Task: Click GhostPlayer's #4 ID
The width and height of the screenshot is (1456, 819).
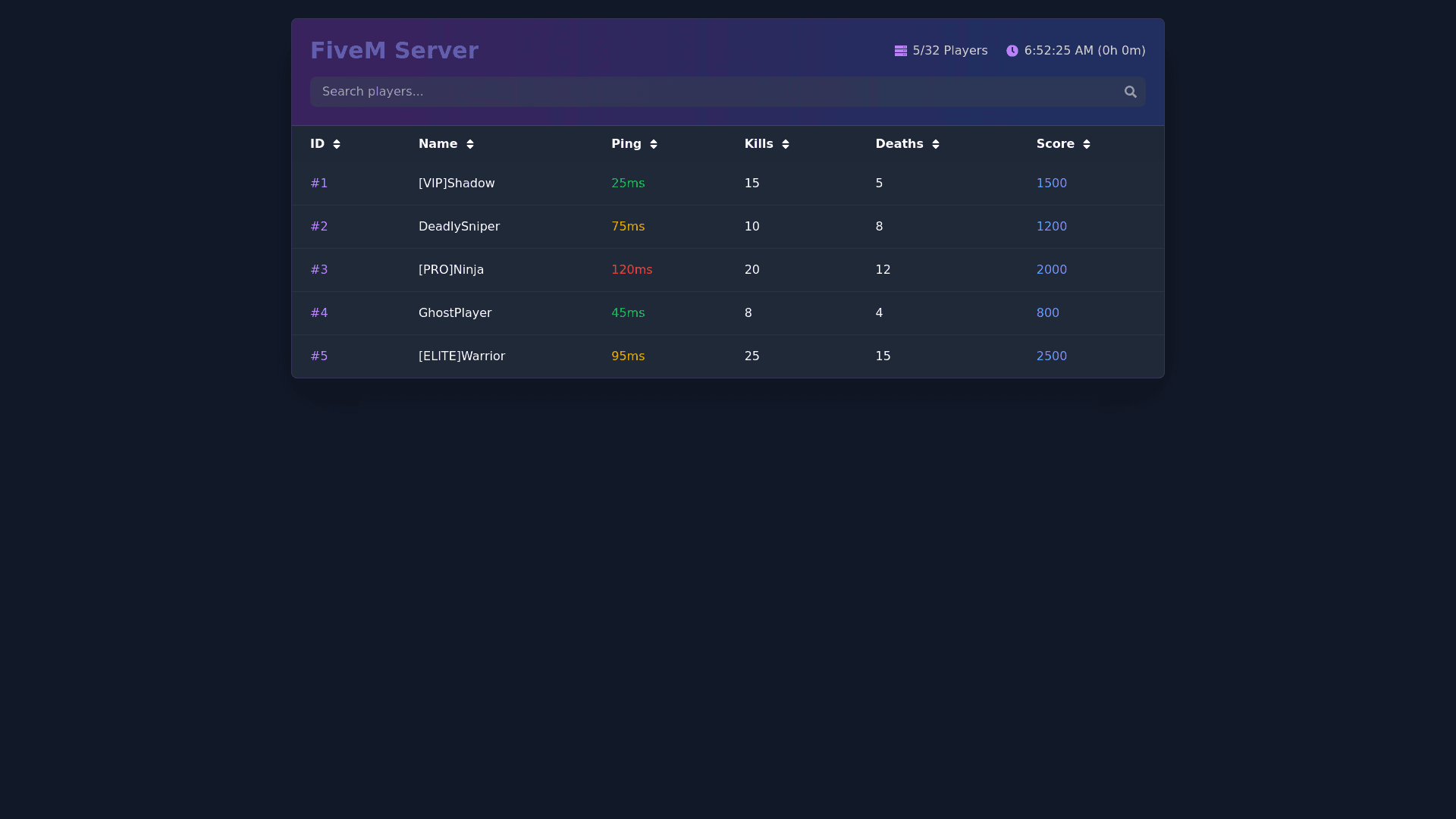Action: coord(318,313)
